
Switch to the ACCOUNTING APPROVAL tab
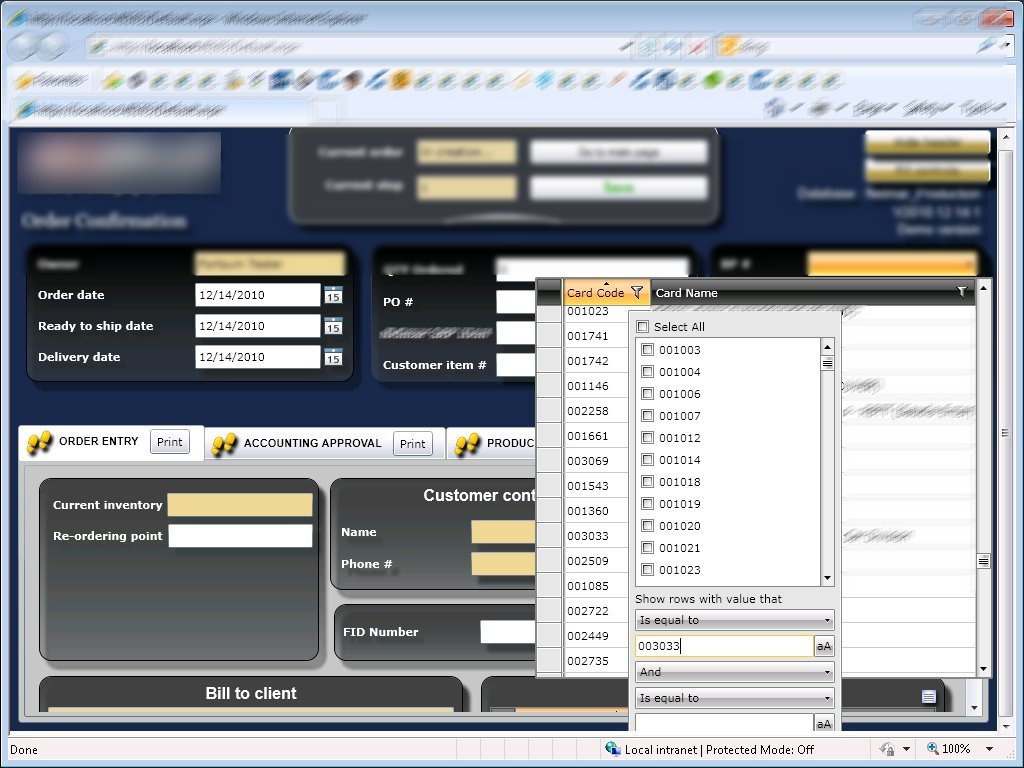click(312, 443)
